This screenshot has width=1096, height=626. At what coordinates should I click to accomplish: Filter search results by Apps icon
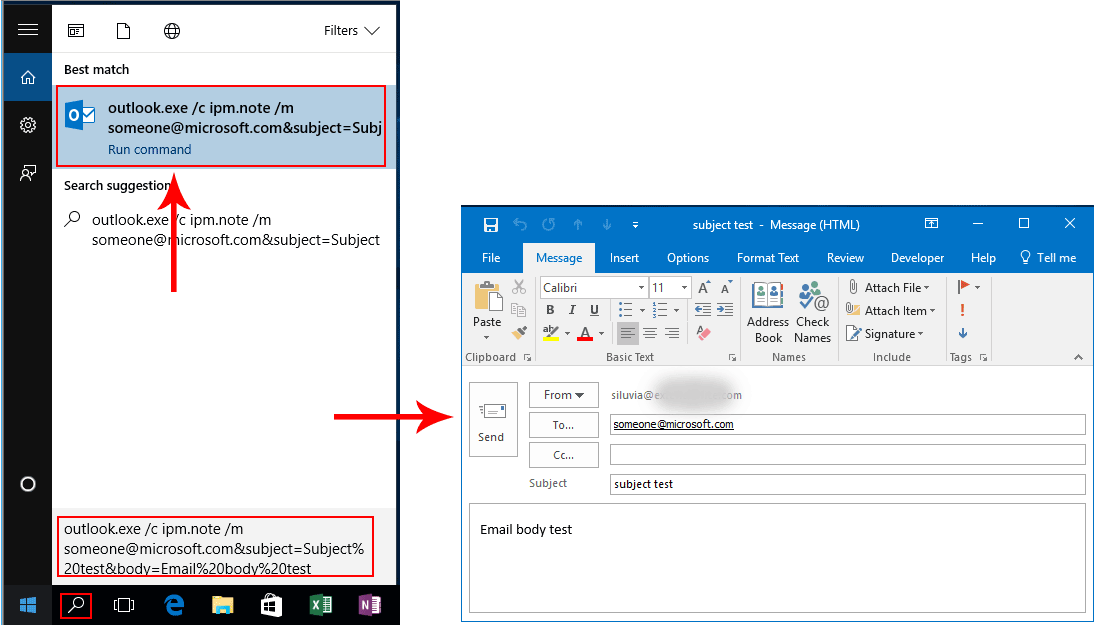pos(75,31)
